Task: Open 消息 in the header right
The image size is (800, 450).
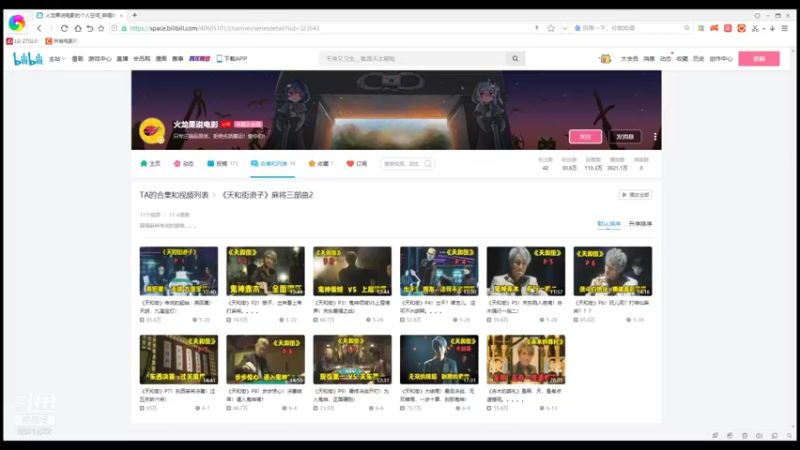Action: point(649,59)
